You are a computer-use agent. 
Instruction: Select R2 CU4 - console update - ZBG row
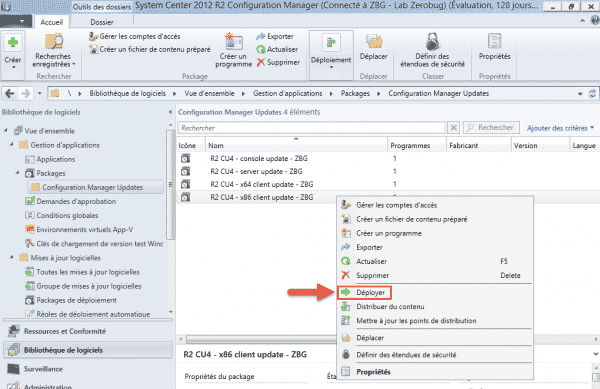(388, 158)
